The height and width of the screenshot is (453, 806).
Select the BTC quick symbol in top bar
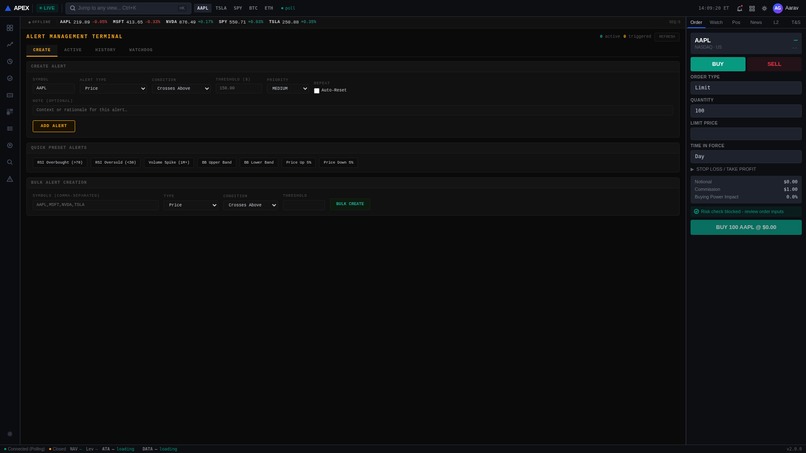[253, 8]
